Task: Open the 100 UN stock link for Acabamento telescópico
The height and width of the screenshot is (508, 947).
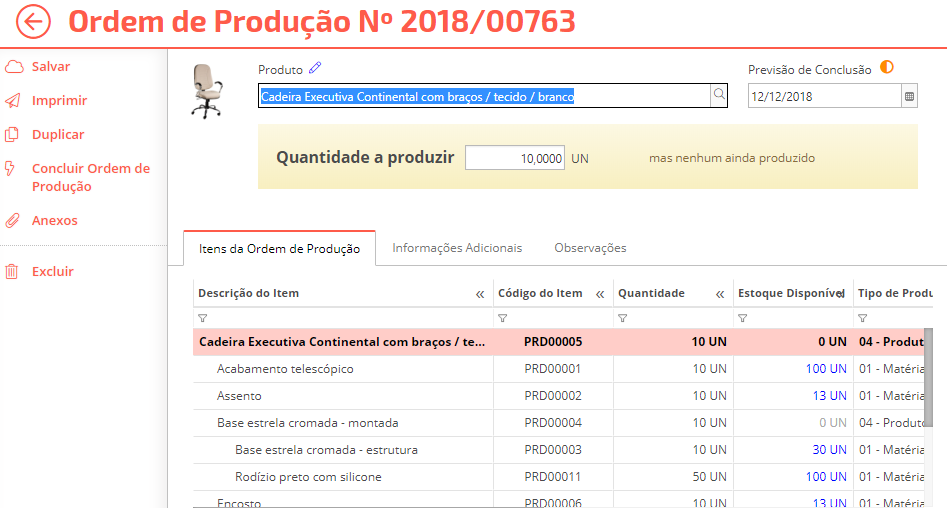Action: point(825,369)
